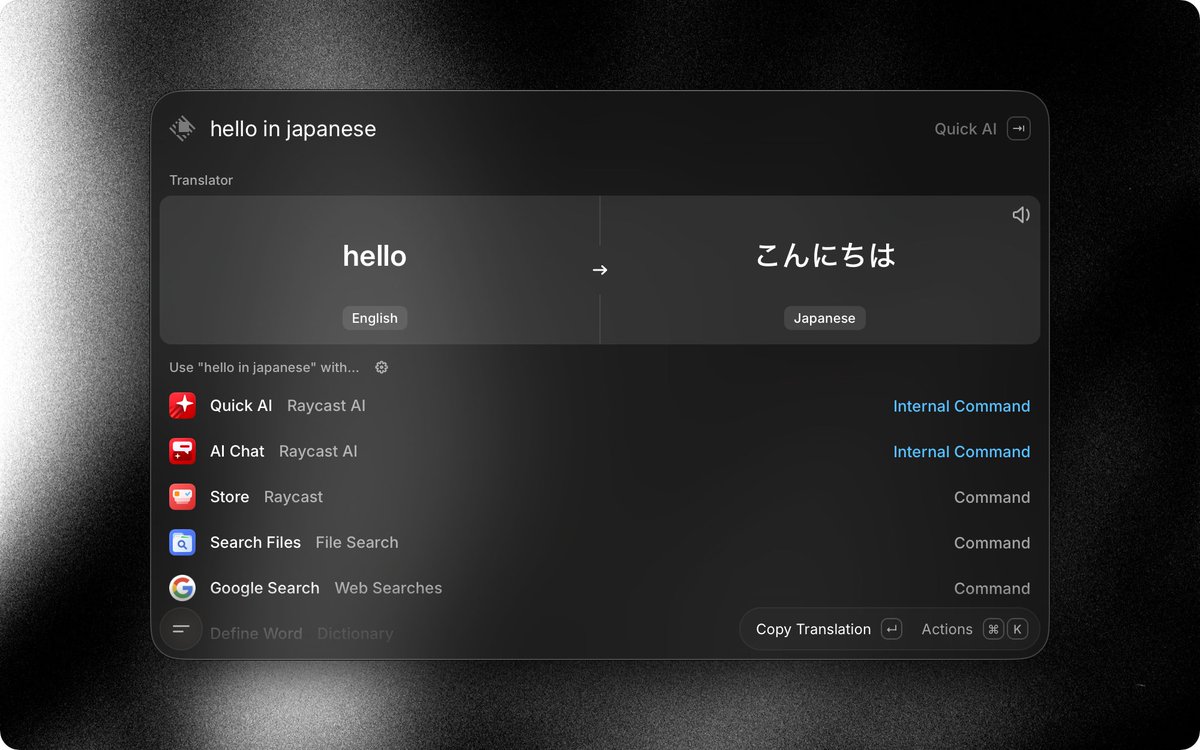
Task: Select the Store Raycast row
Action: click(600, 497)
